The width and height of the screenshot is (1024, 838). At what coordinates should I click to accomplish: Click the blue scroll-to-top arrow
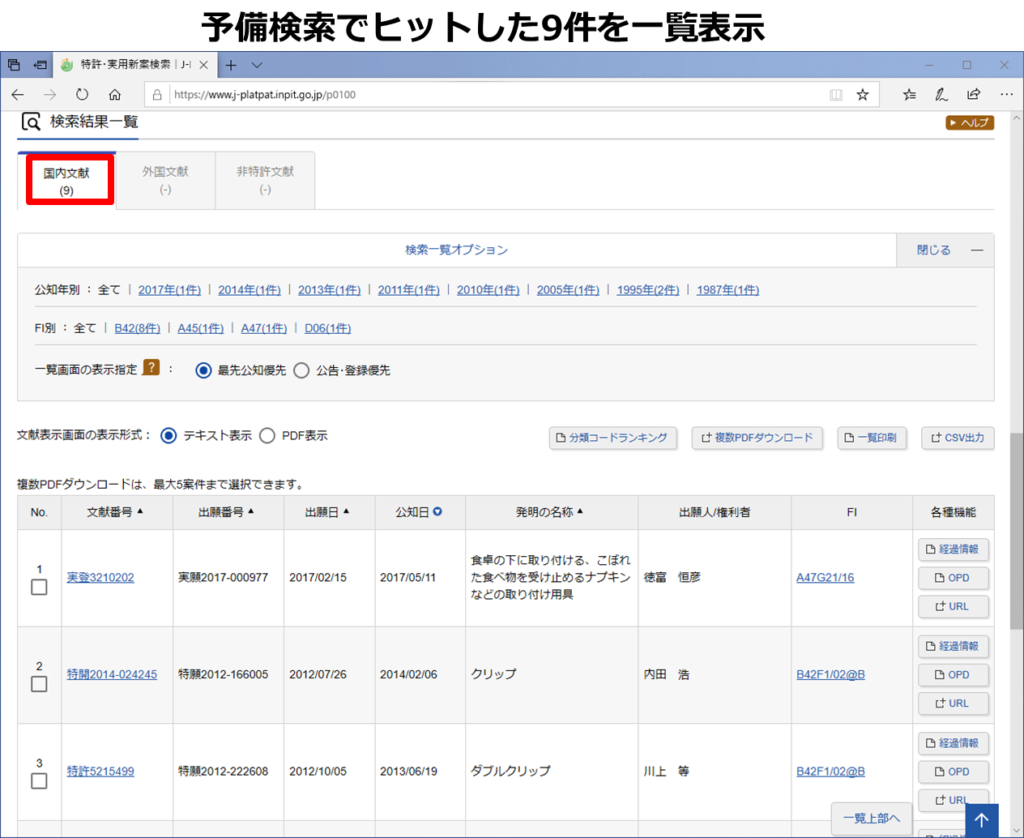coord(981,820)
